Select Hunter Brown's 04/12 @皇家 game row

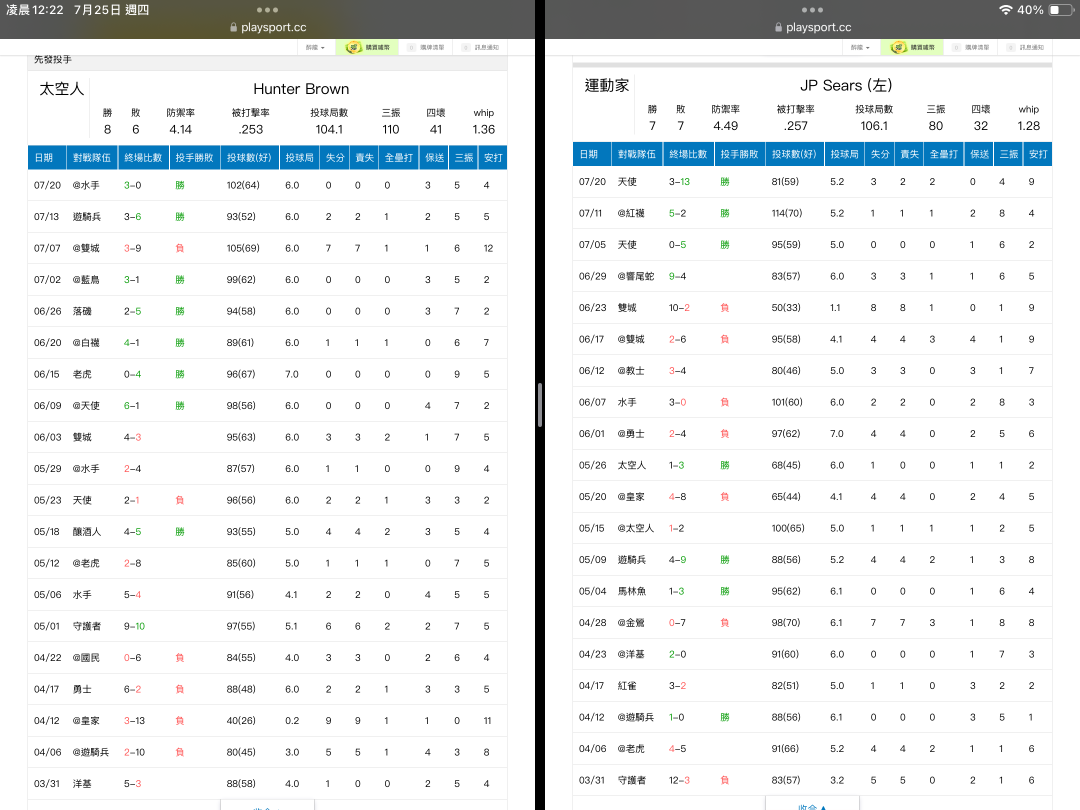267,720
